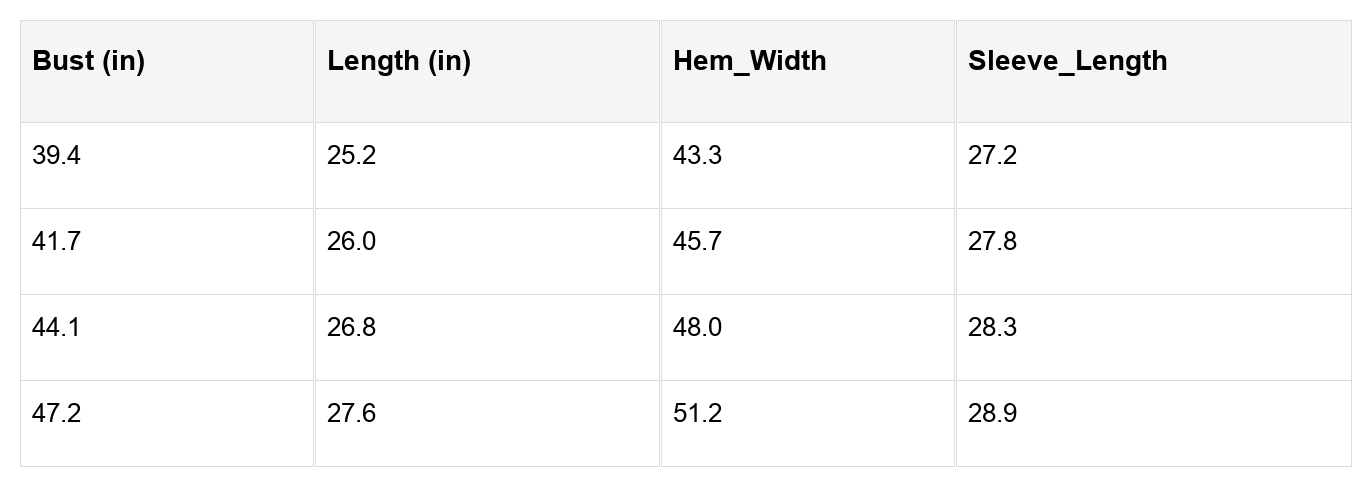Screen dimensions: 1371x486
Task: Select the bust value 39.4
Action: (56, 156)
